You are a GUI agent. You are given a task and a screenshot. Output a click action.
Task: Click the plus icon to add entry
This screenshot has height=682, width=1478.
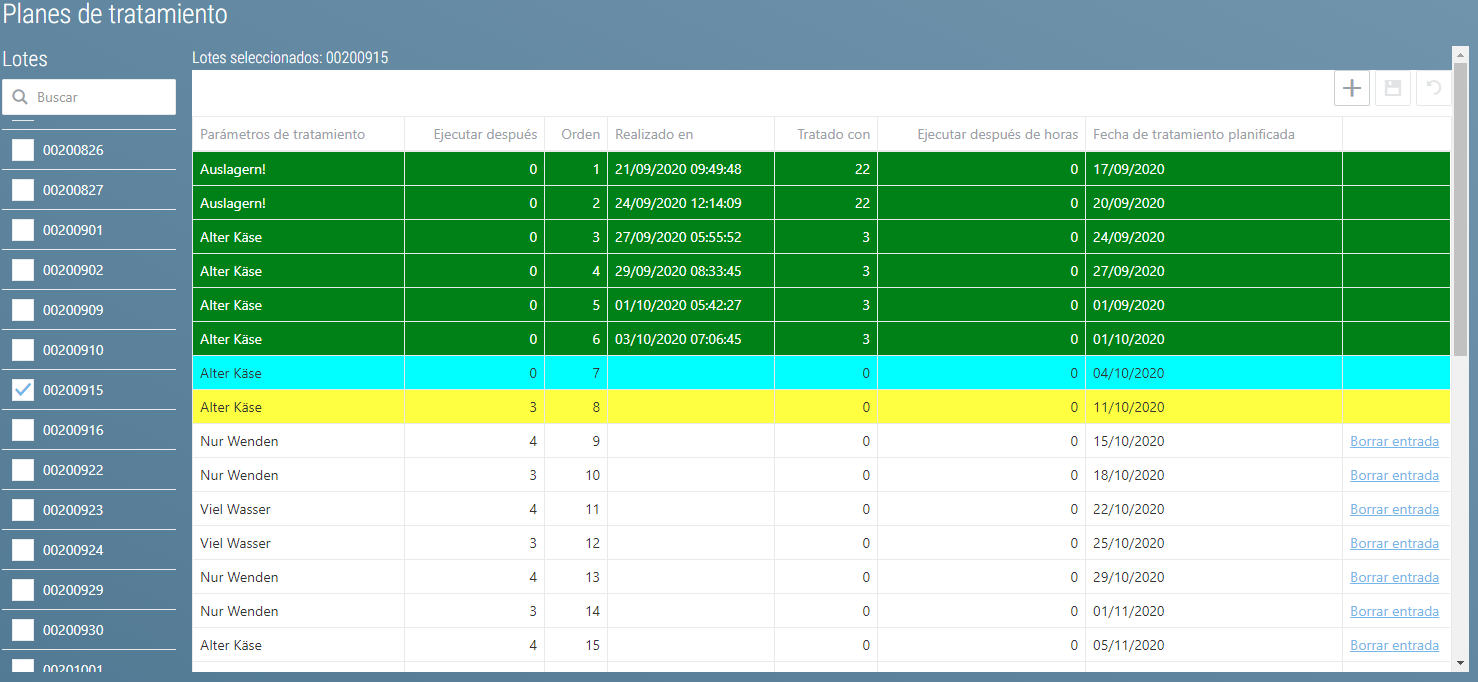pos(1351,89)
